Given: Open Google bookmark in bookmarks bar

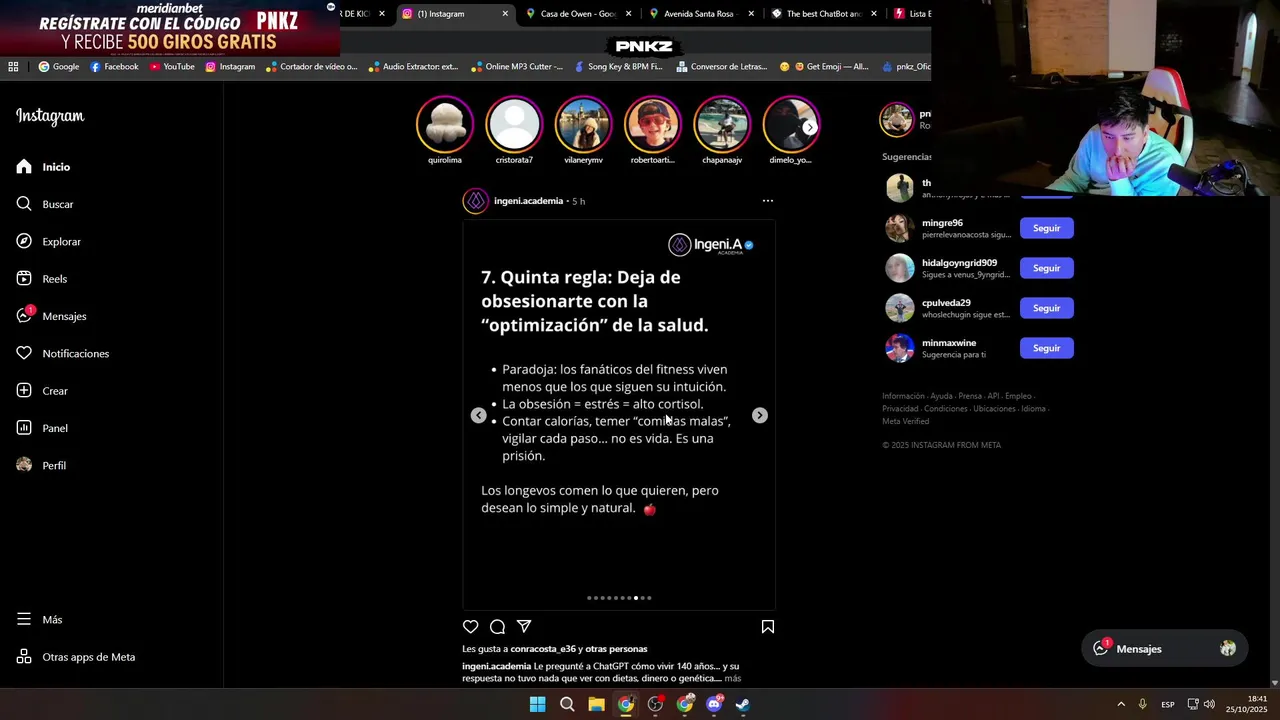Looking at the screenshot, I should 58,67.
